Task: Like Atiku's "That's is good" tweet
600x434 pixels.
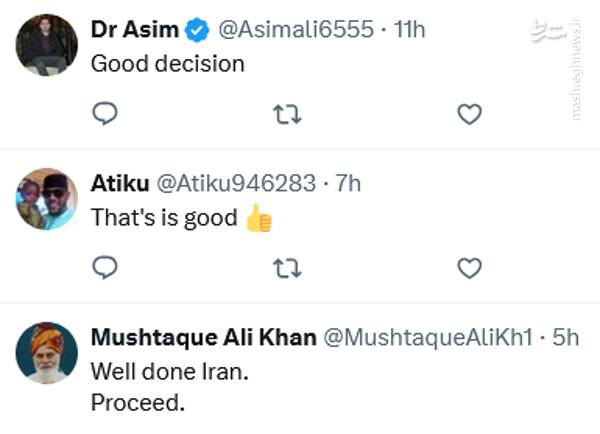Action: (469, 268)
